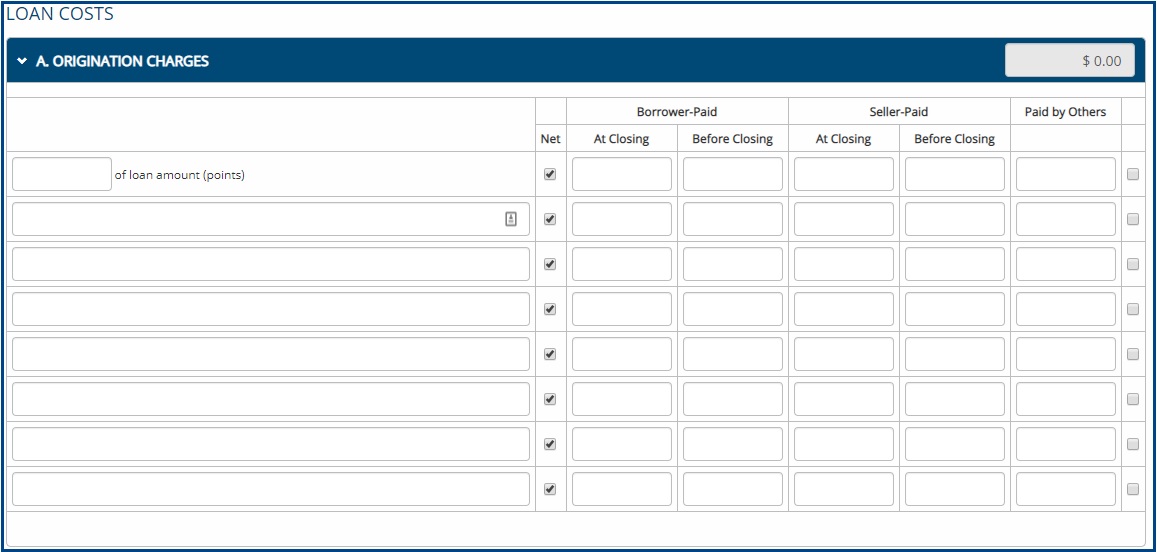Viewport: 1157px width, 552px height.
Task: Click the $ 0.00 origination charges total box
Action: click(1070, 61)
